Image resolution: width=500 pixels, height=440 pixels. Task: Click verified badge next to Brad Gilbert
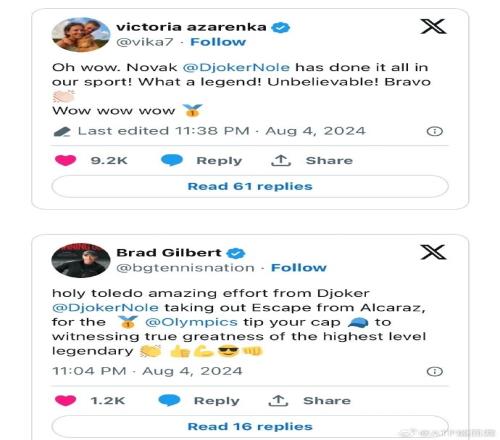(x=236, y=253)
